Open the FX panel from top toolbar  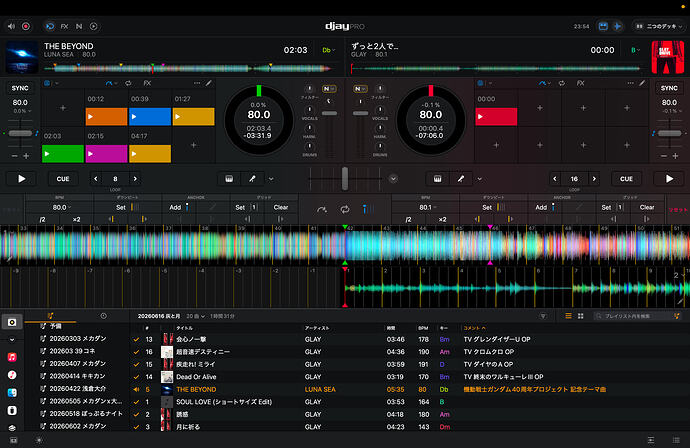[64, 26]
